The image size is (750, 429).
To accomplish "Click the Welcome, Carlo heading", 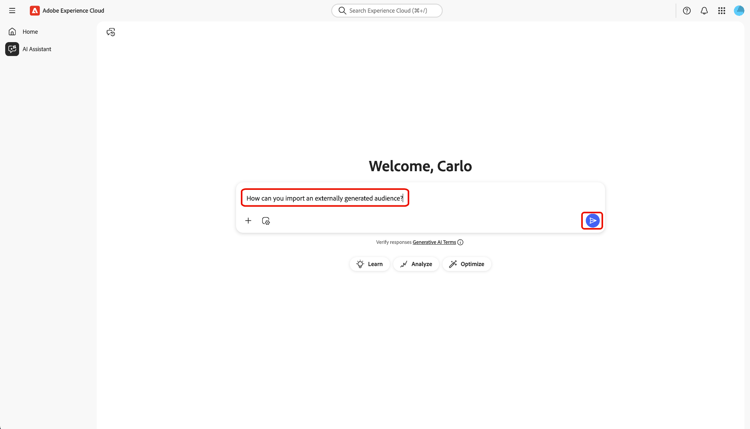I will click(420, 166).
